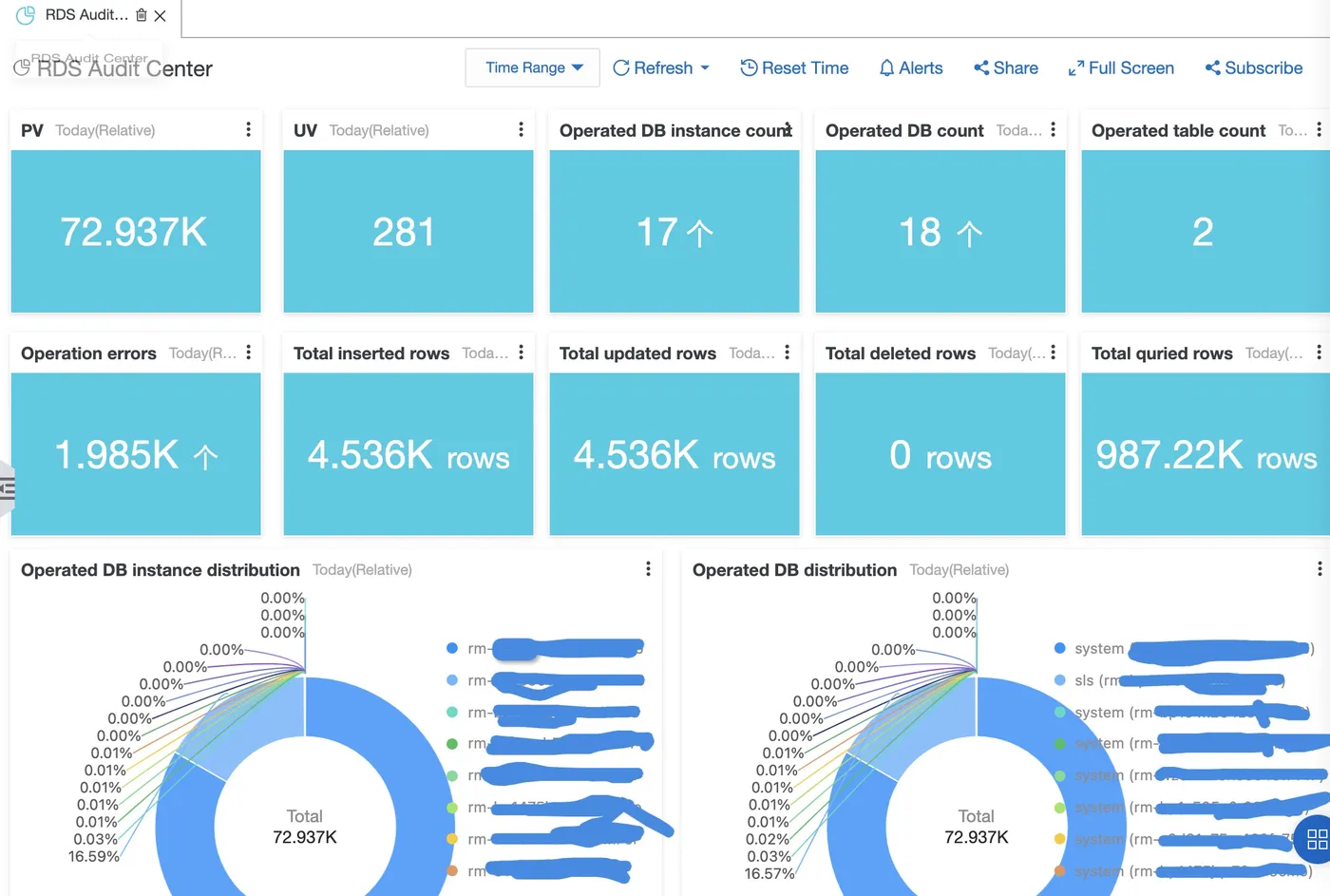
Task: Open the Alerts bell option
Action: point(910,67)
